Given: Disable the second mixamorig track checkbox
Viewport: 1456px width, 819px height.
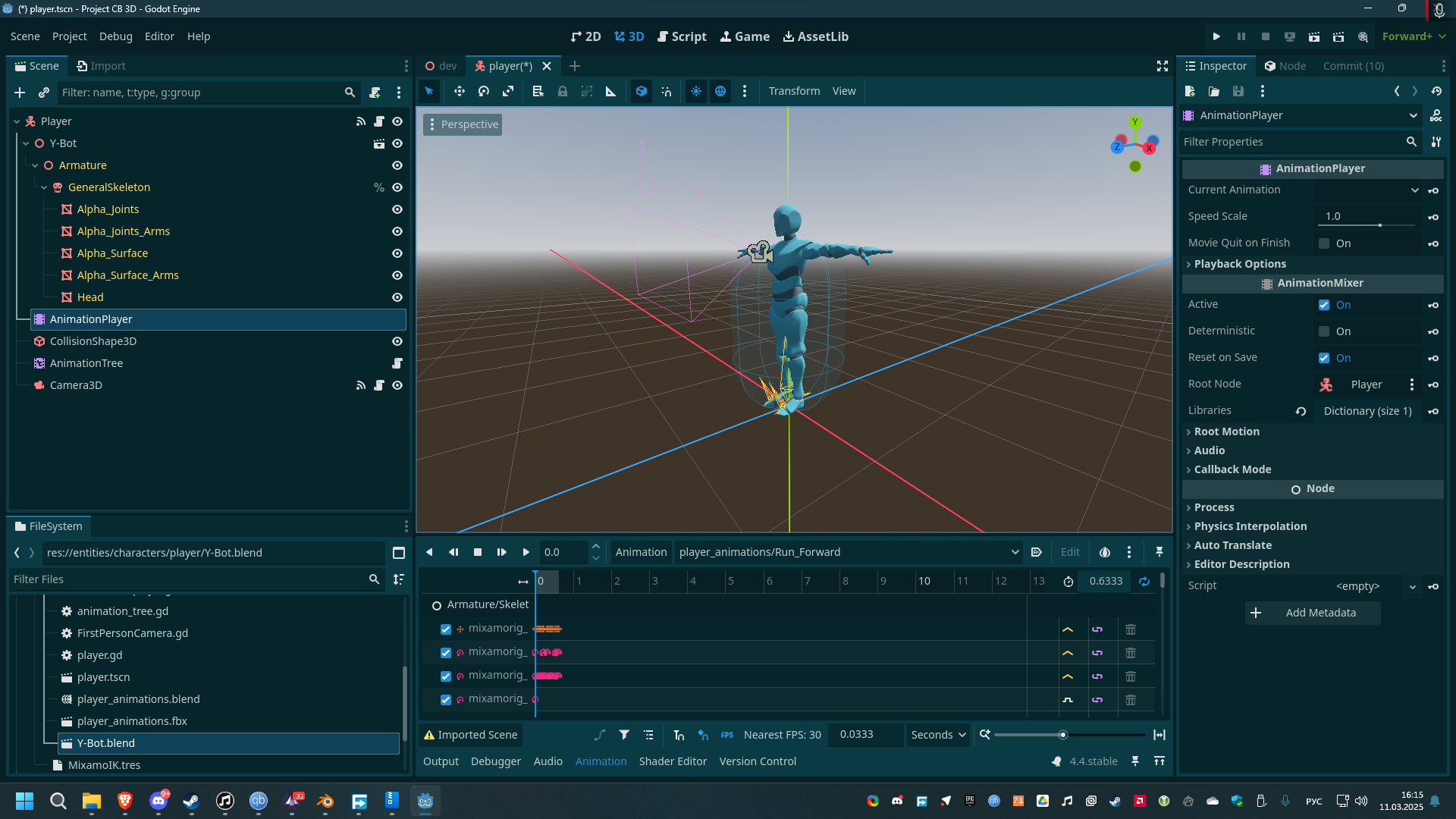Looking at the screenshot, I should point(446,653).
